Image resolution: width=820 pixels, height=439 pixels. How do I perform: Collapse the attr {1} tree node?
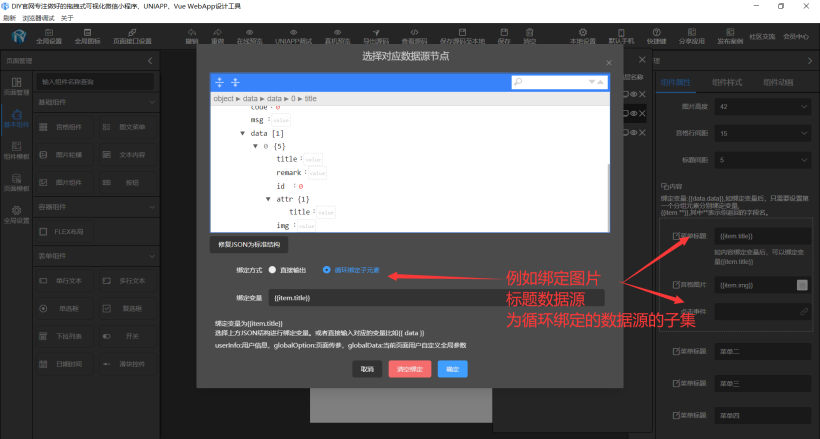click(x=269, y=199)
